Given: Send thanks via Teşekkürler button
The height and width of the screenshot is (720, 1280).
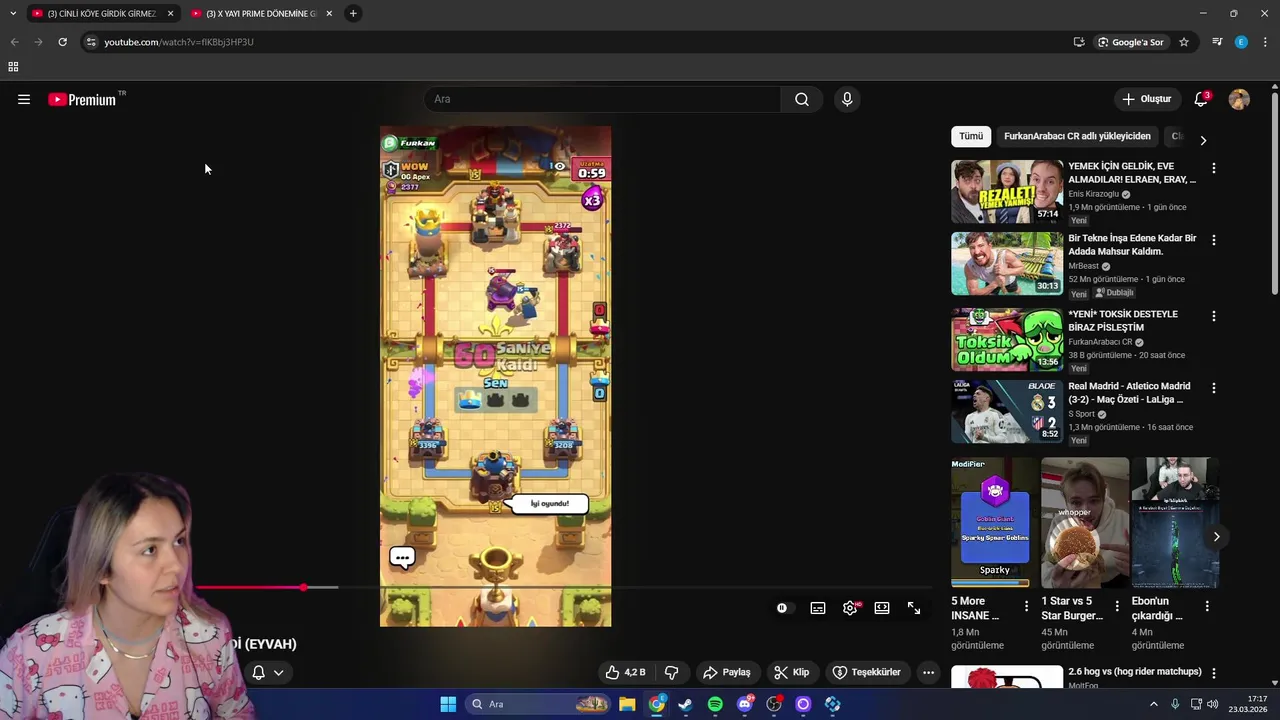Looking at the screenshot, I should point(867,672).
